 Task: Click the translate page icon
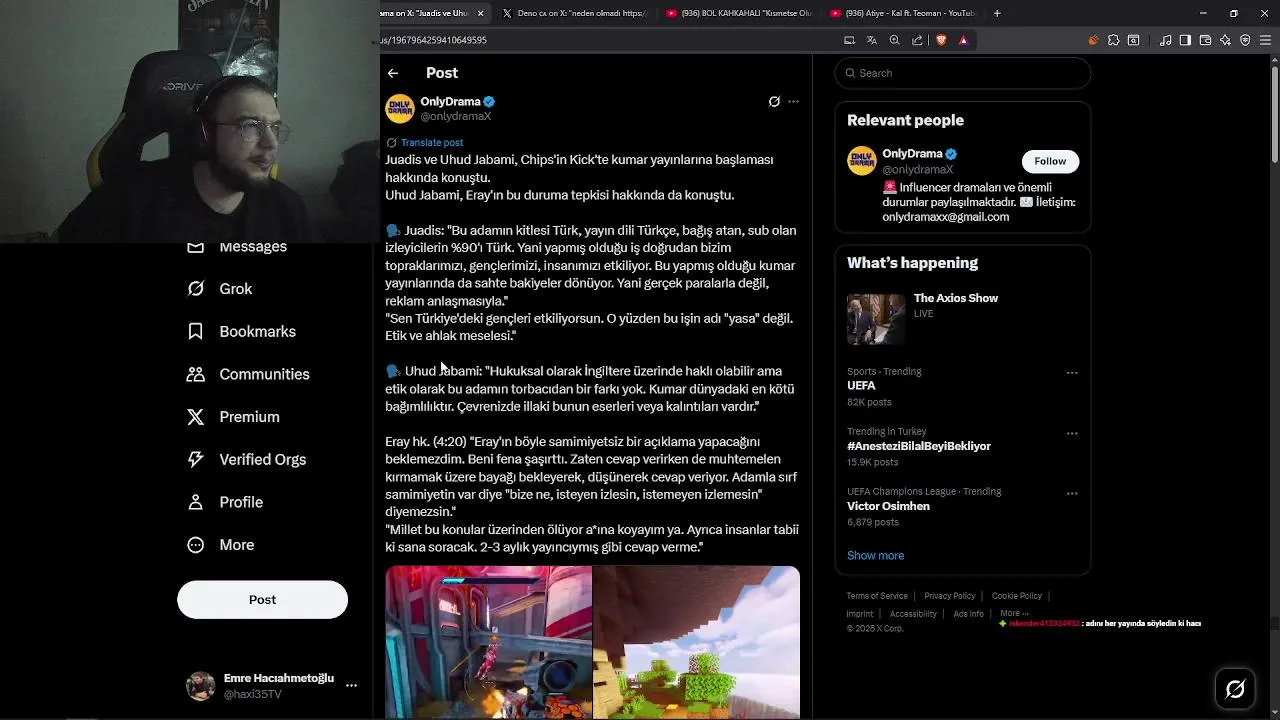872,40
